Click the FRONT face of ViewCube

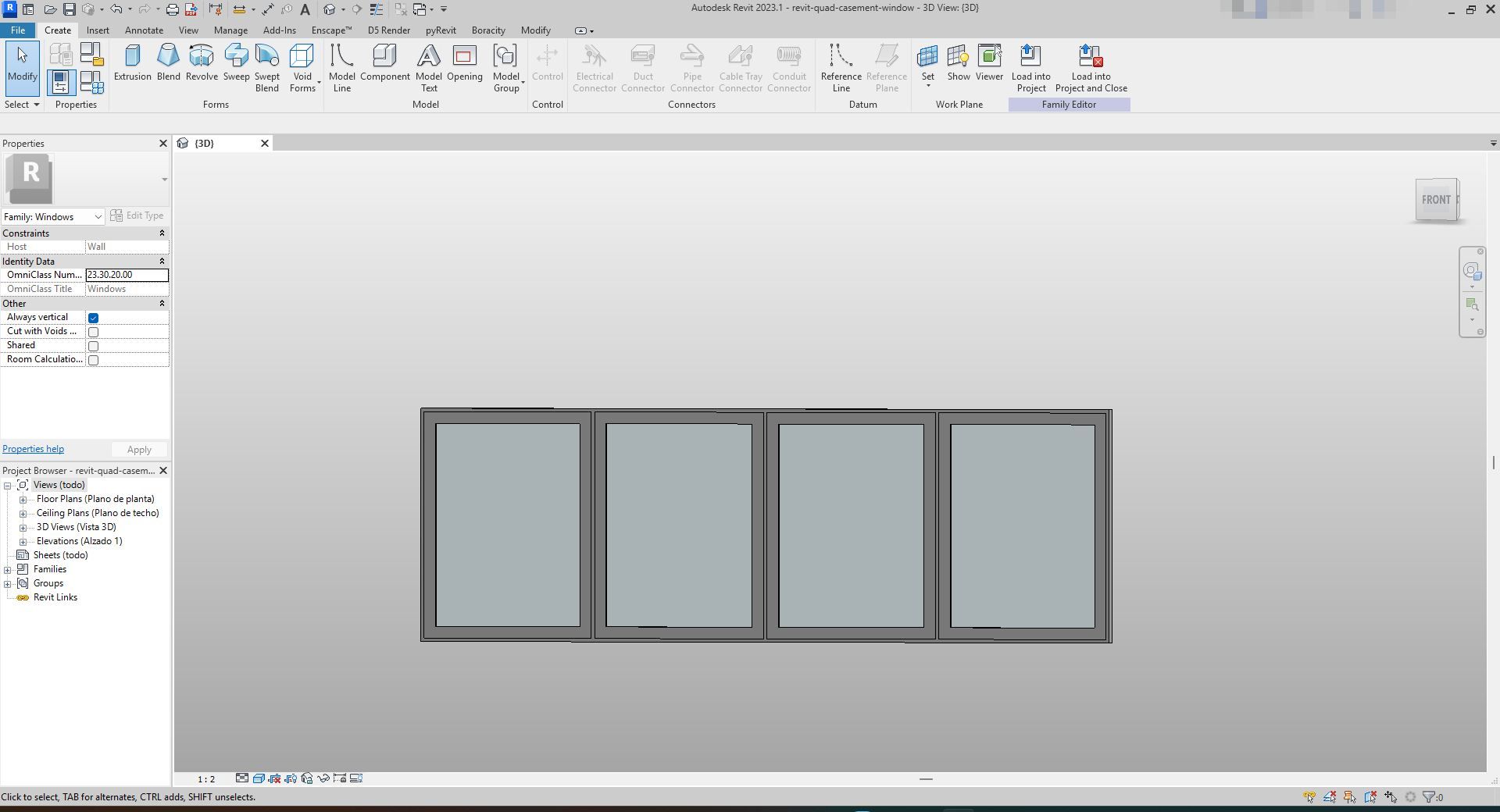coord(1436,200)
